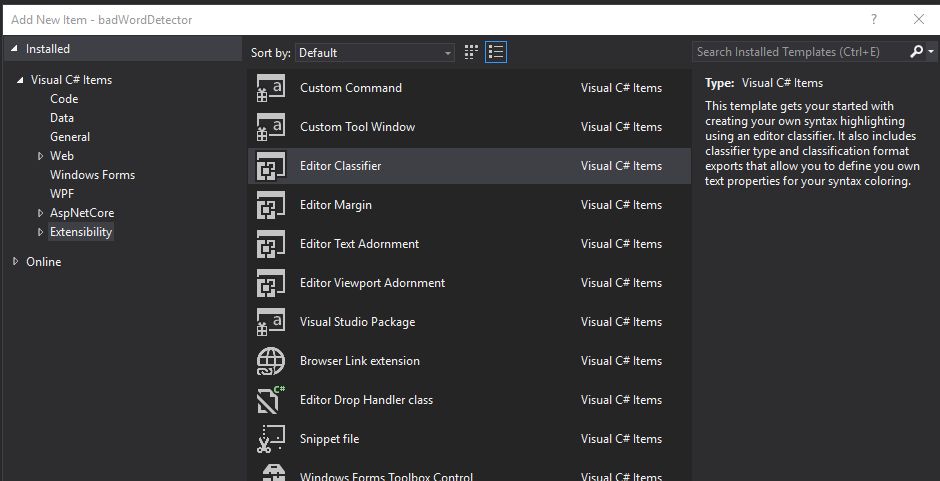Choose the Snippet file template name
This screenshot has width=940, height=481.
pyautogui.click(x=329, y=439)
